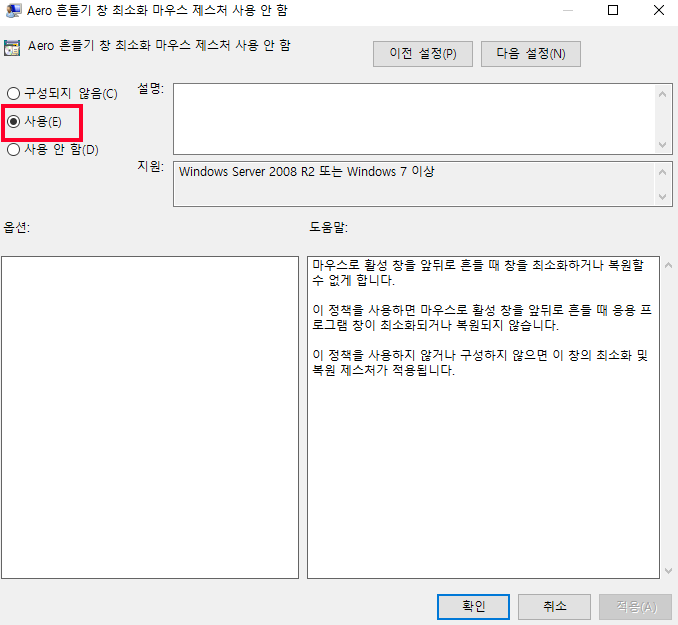Go to 이전 설정(P) previous setting
This screenshot has height=625, width=678.
tap(422, 54)
